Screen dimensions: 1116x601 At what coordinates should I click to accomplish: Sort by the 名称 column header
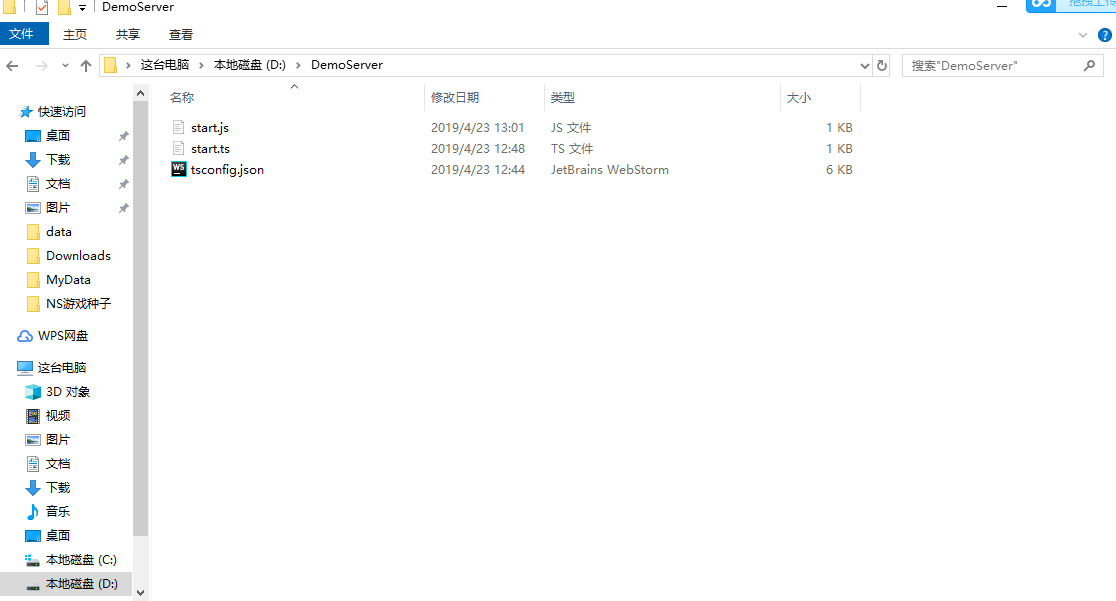coord(182,98)
